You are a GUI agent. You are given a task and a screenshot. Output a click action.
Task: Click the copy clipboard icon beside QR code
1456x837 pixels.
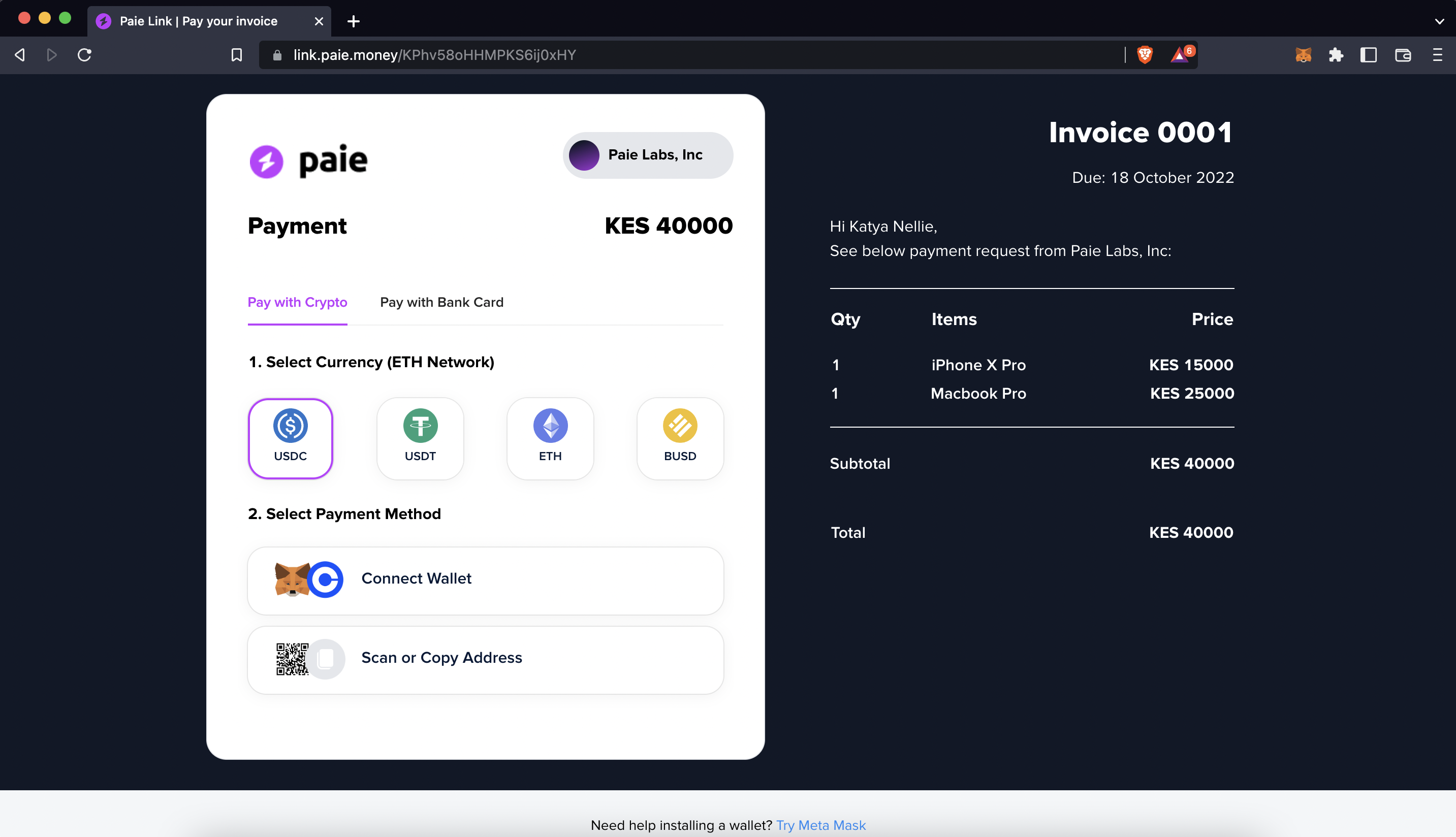click(326, 659)
